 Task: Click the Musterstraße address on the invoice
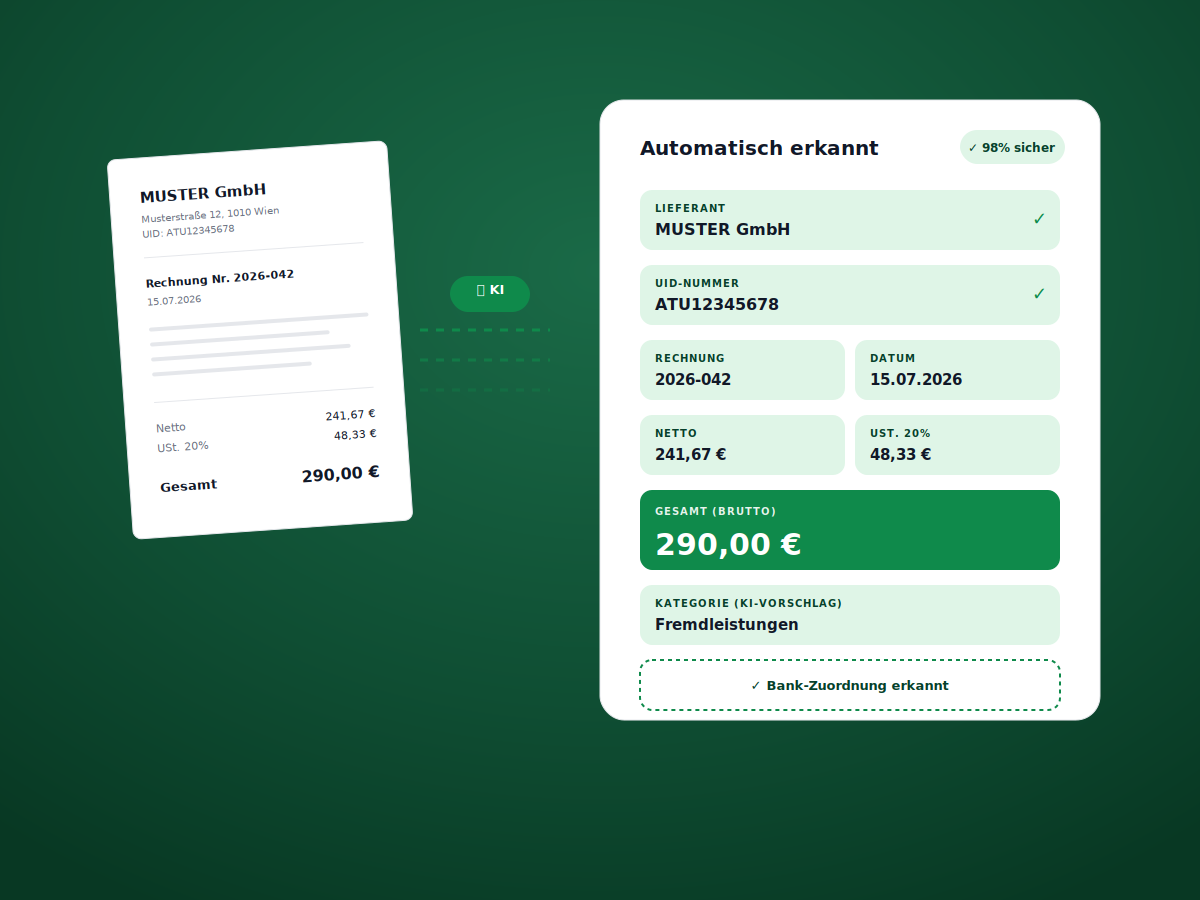[210, 214]
